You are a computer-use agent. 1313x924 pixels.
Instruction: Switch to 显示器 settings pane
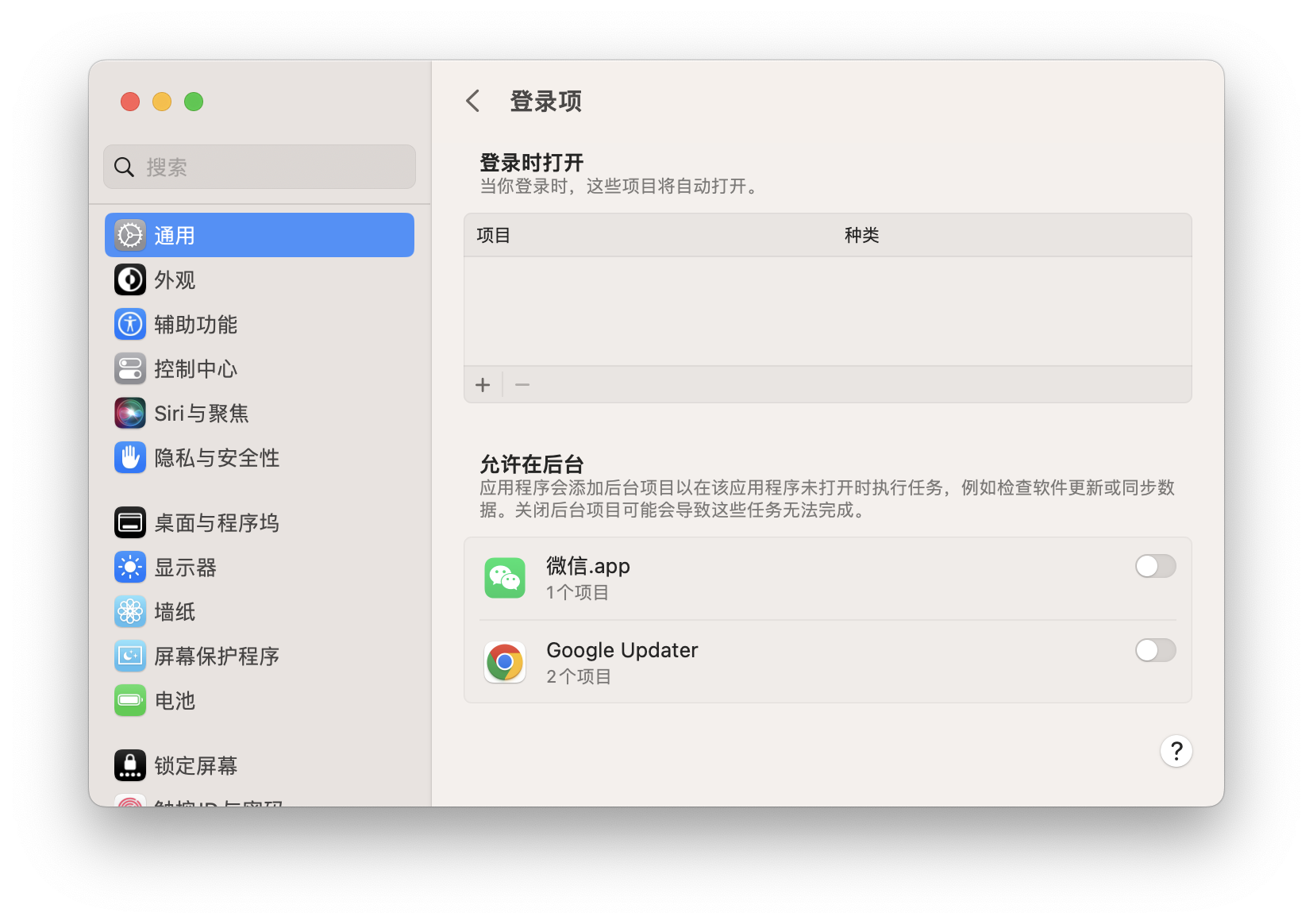(x=185, y=568)
